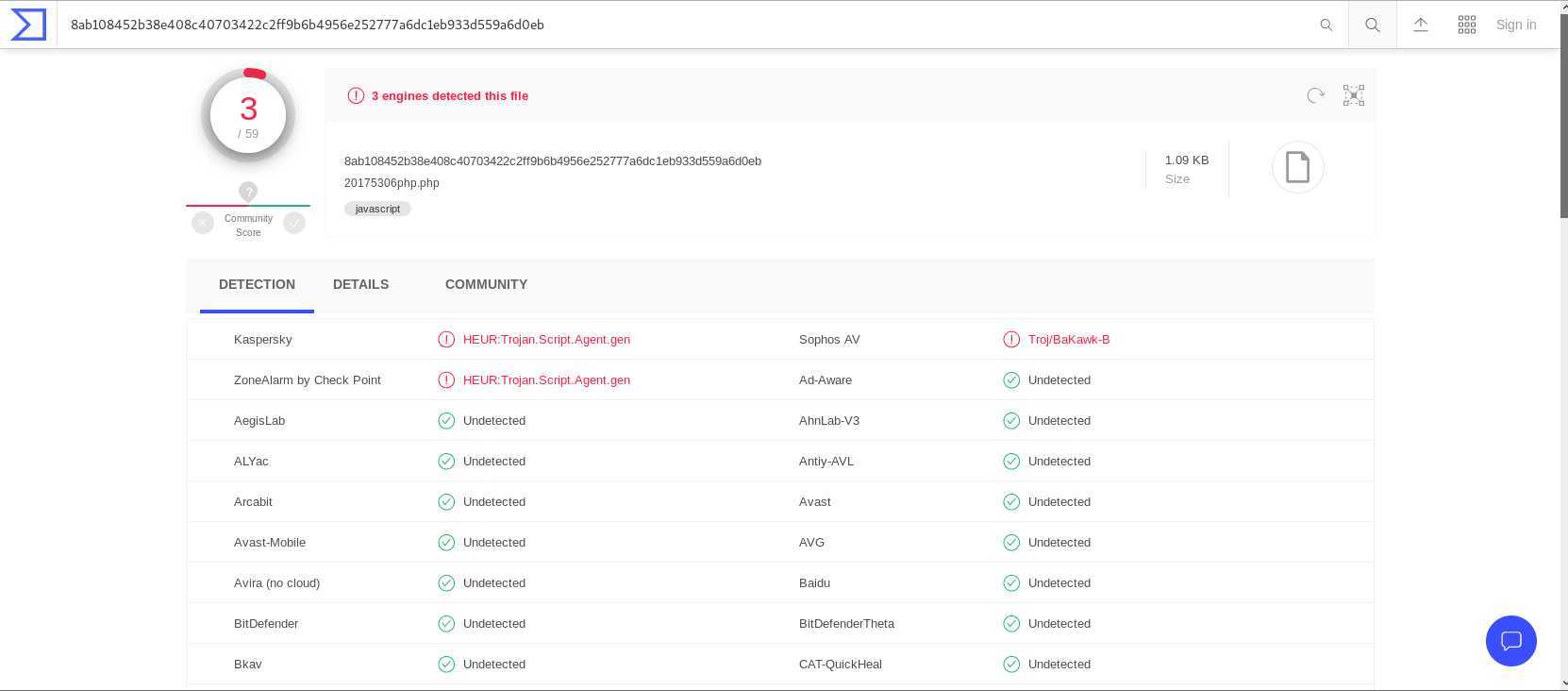This screenshot has width=1568, height=691.
Task: Click the 1.09 KB size value
Action: coord(1187,160)
